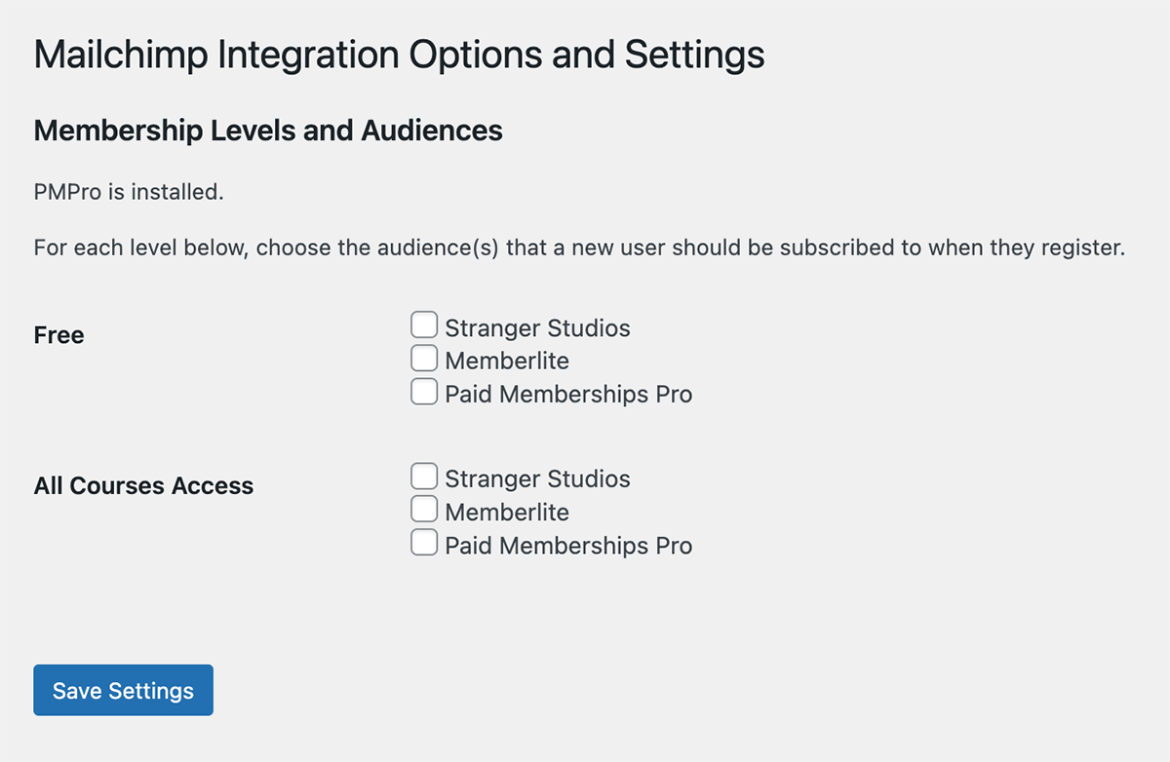Screen dimensions: 1170x762
Task: Click Paid Memberships Pro label in All Courses Access
Action: [570, 545]
